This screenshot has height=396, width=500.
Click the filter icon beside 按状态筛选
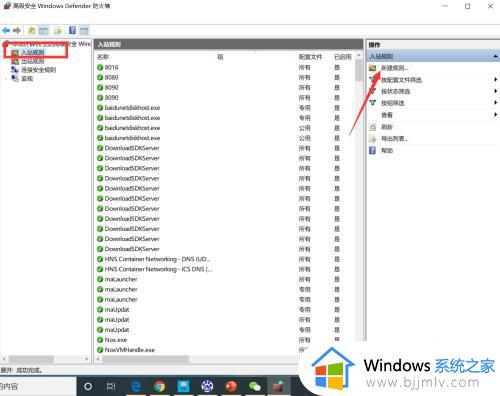tap(373, 91)
